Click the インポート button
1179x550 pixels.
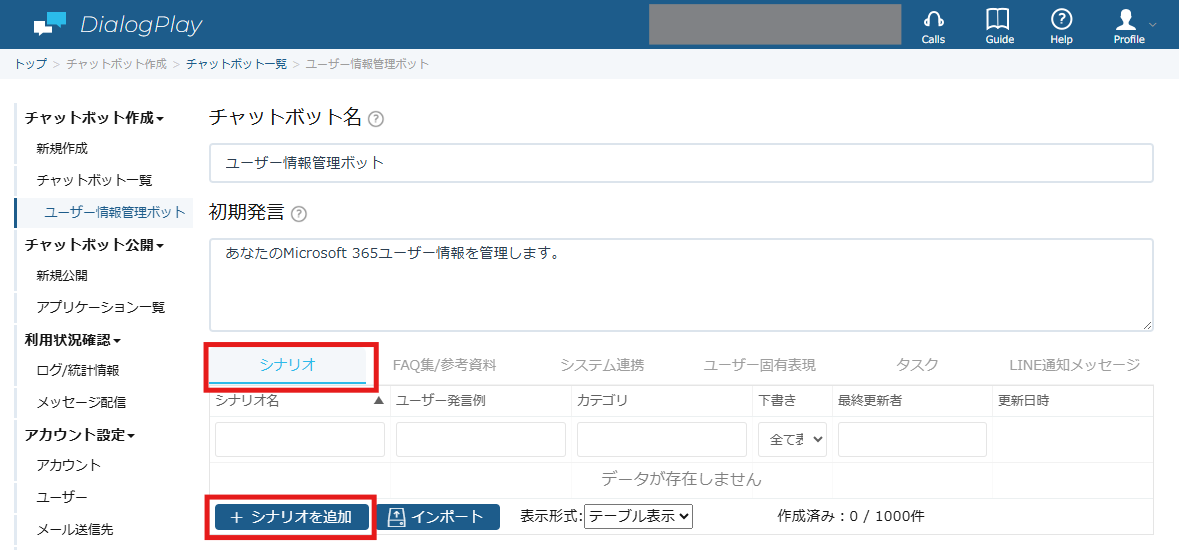(x=438, y=517)
